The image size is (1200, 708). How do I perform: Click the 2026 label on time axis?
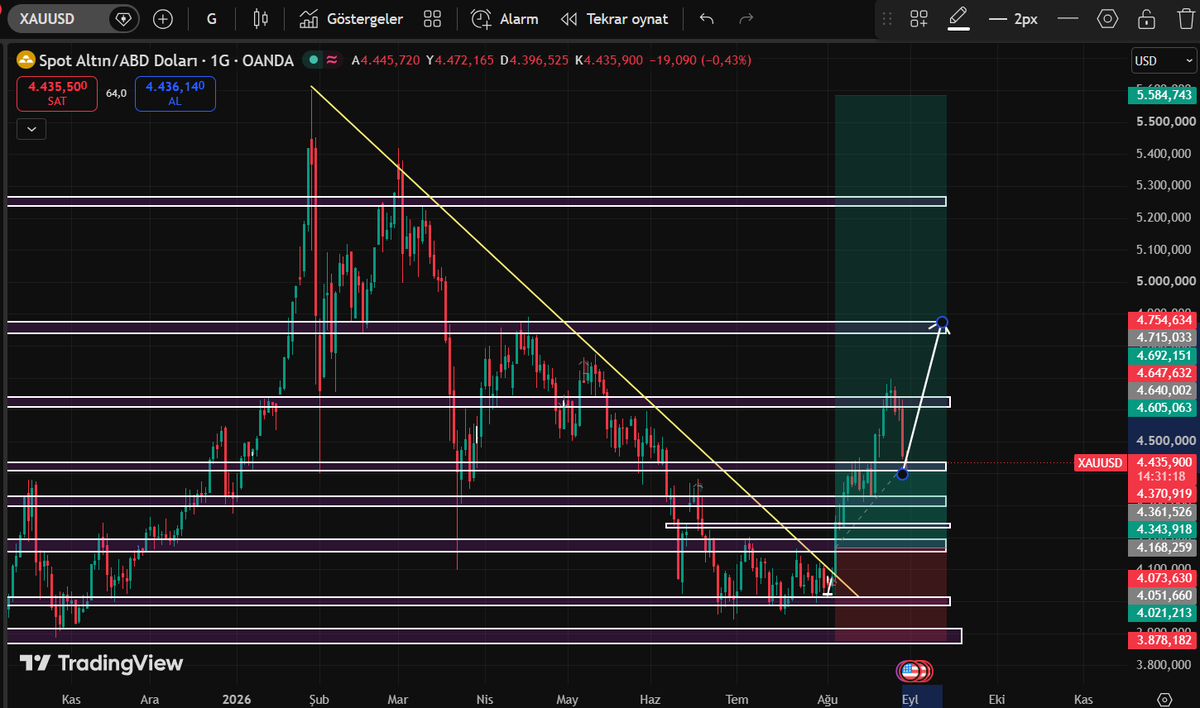(x=237, y=699)
